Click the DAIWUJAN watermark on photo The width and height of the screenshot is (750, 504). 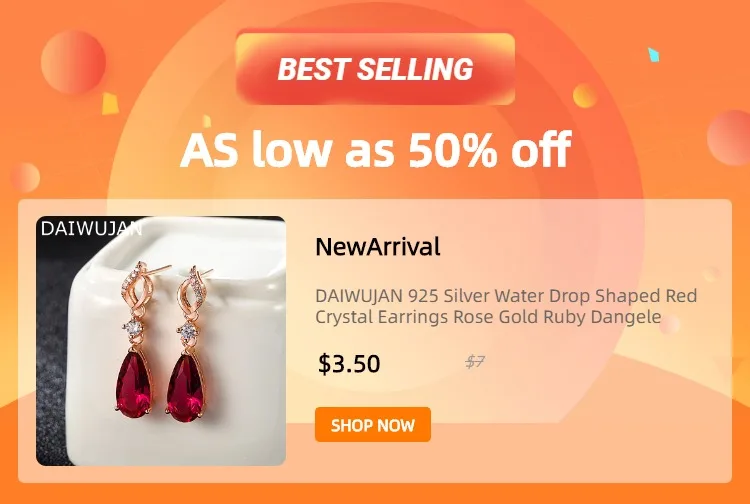pyautogui.click(x=91, y=229)
